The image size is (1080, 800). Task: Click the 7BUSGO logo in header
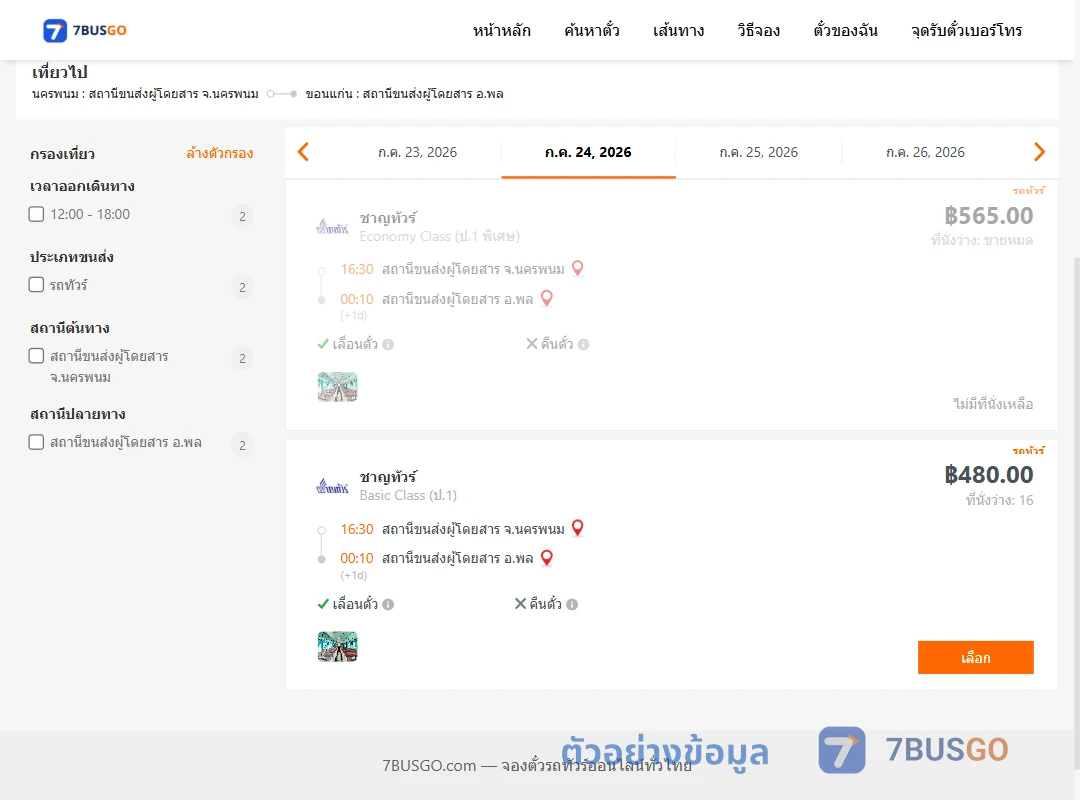pyautogui.click(x=85, y=30)
